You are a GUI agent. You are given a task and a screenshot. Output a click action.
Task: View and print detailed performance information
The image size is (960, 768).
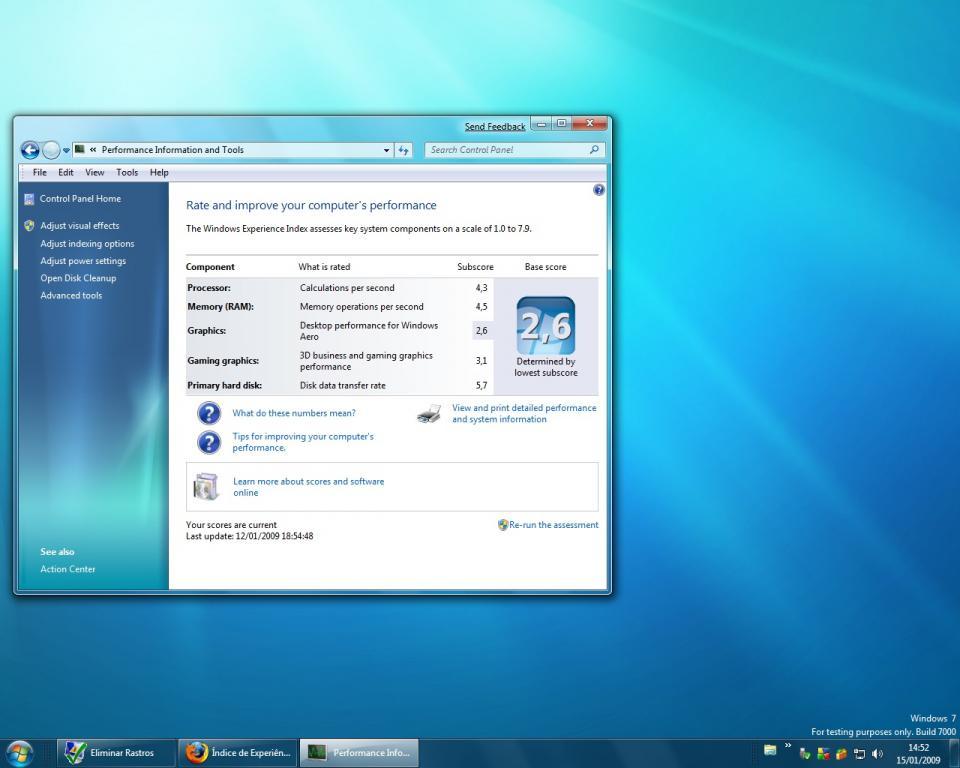(x=524, y=413)
